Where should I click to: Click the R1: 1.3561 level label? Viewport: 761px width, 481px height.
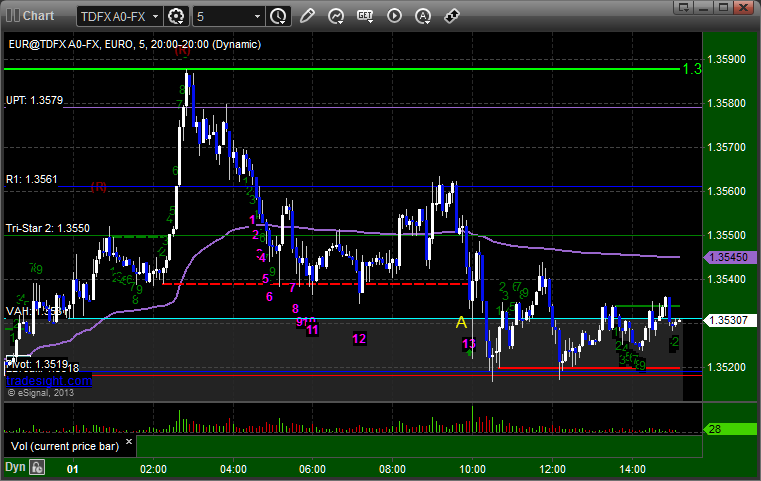click(x=32, y=180)
